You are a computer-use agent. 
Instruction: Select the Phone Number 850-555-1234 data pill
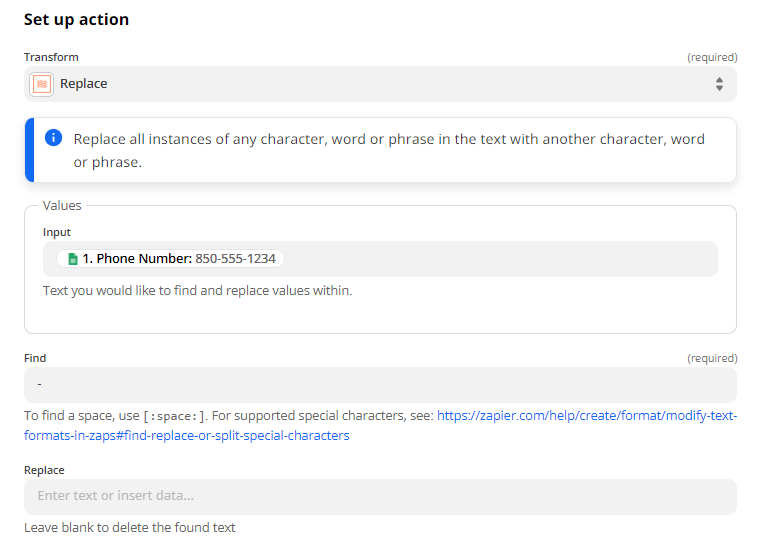170,259
